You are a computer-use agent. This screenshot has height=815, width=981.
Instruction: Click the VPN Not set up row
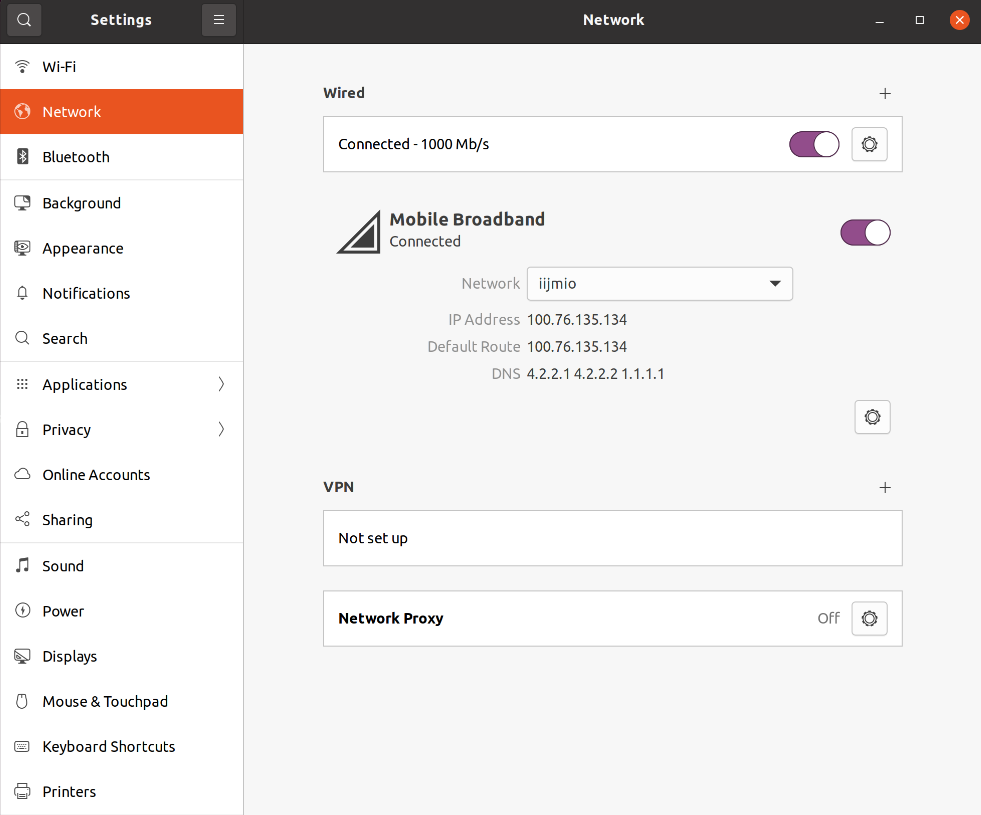612,538
